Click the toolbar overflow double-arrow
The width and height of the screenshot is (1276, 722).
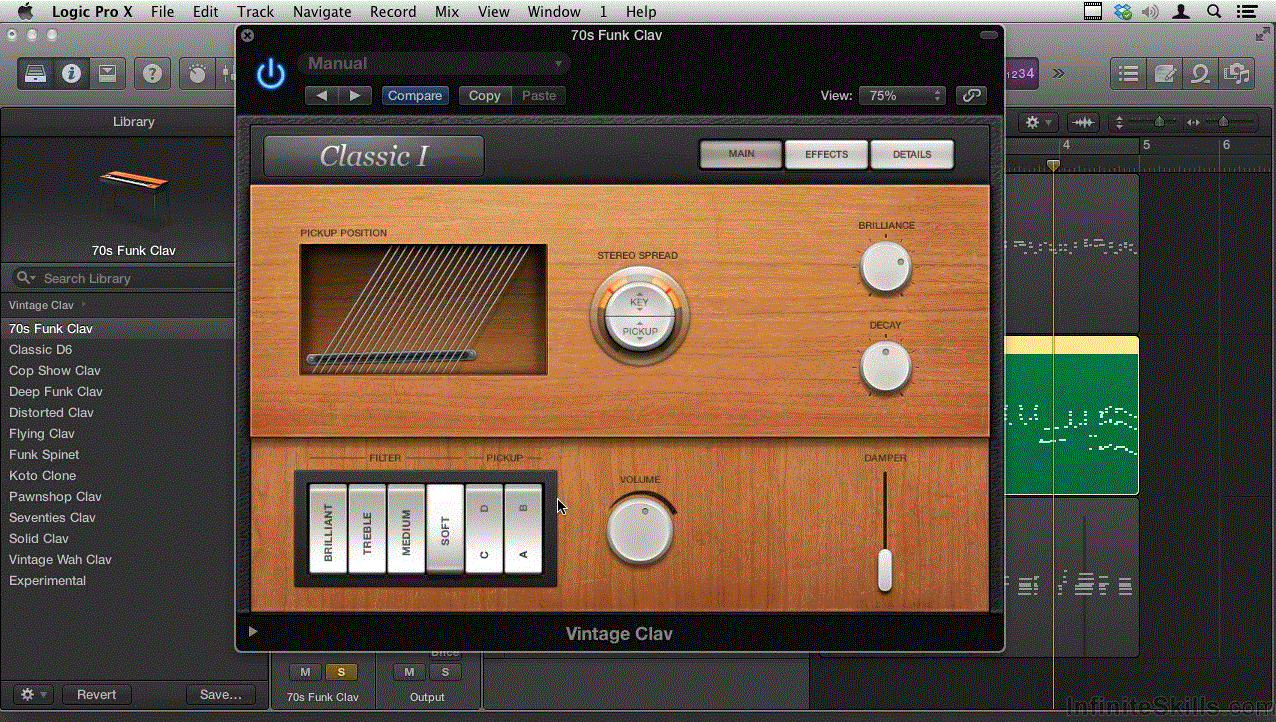[1058, 73]
